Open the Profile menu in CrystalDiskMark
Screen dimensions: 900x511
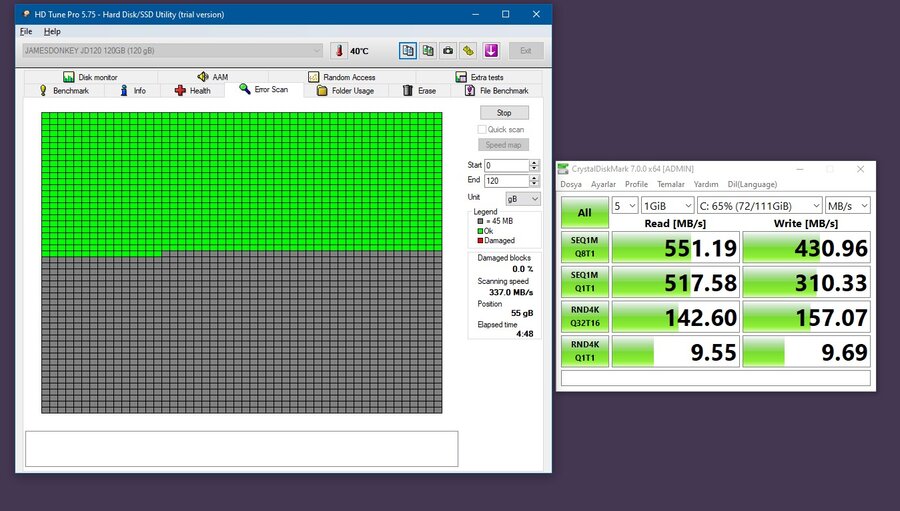pos(636,184)
